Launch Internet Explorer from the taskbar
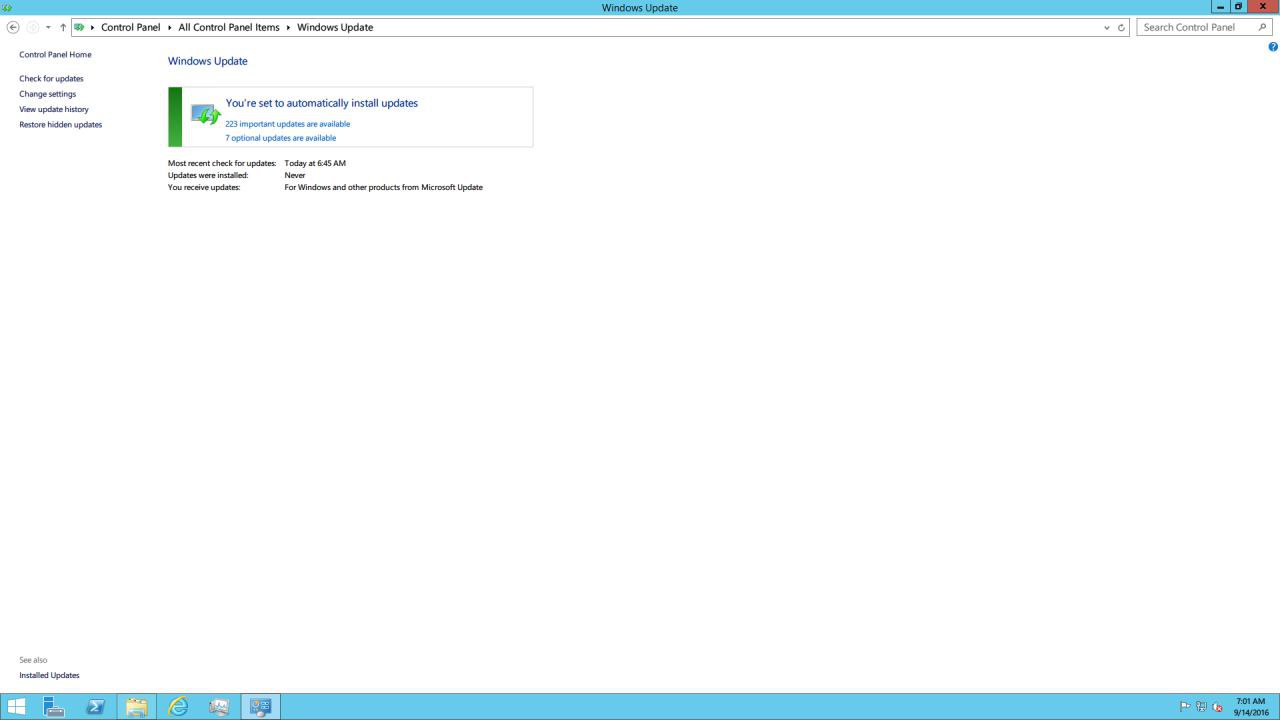 click(x=178, y=707)
